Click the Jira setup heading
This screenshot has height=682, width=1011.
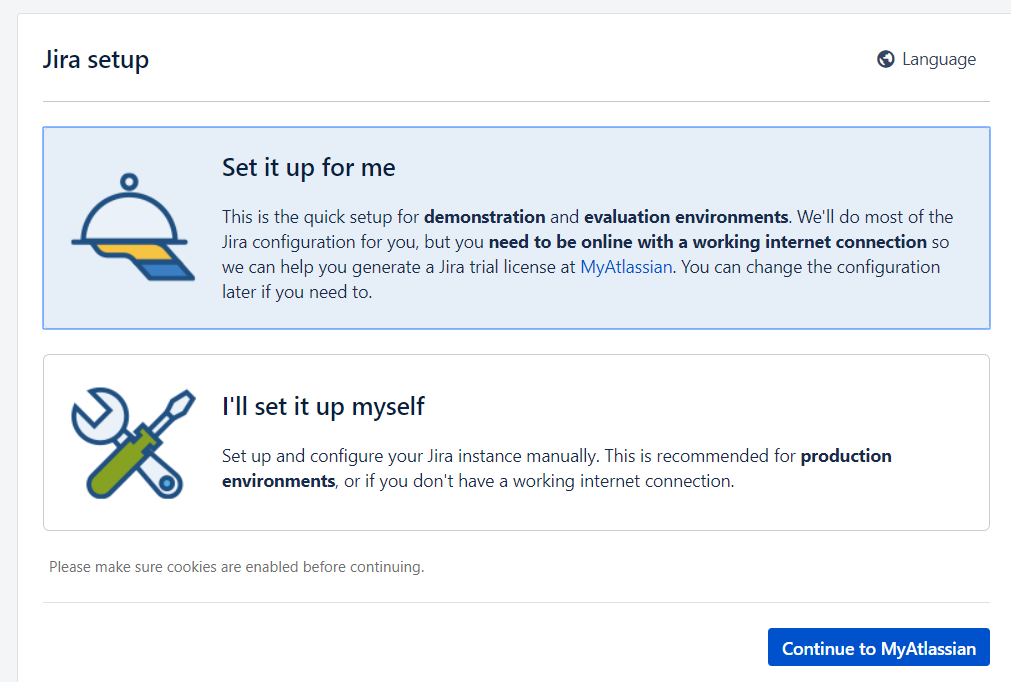tap(95, 59)
